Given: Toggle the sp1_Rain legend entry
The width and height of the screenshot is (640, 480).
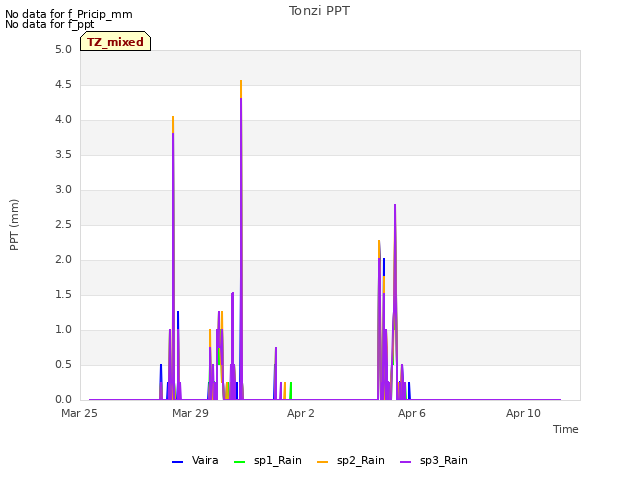Looking at the screenshot, I should click(x=268, y=460).
